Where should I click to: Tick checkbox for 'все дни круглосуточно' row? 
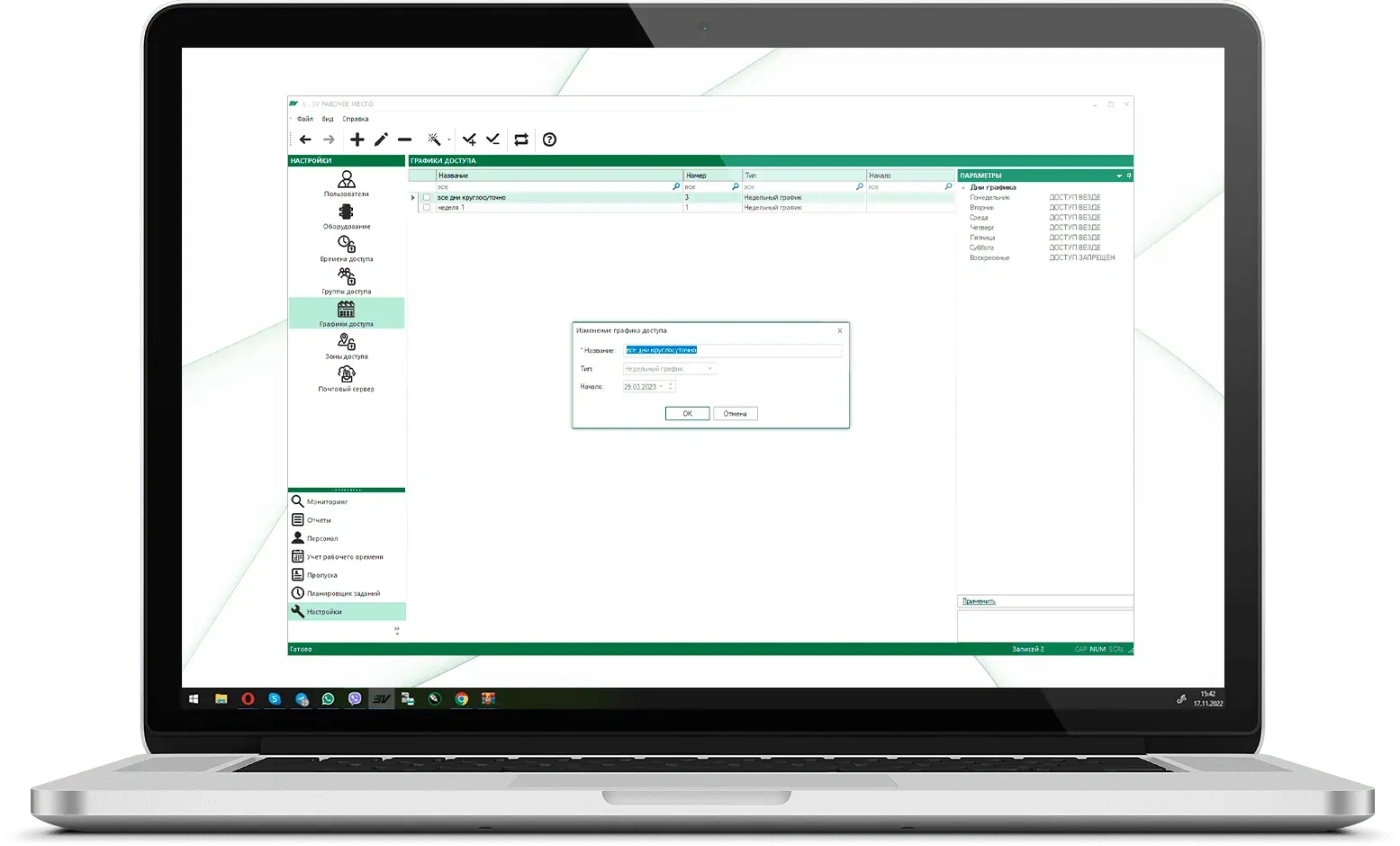point(427,197)
